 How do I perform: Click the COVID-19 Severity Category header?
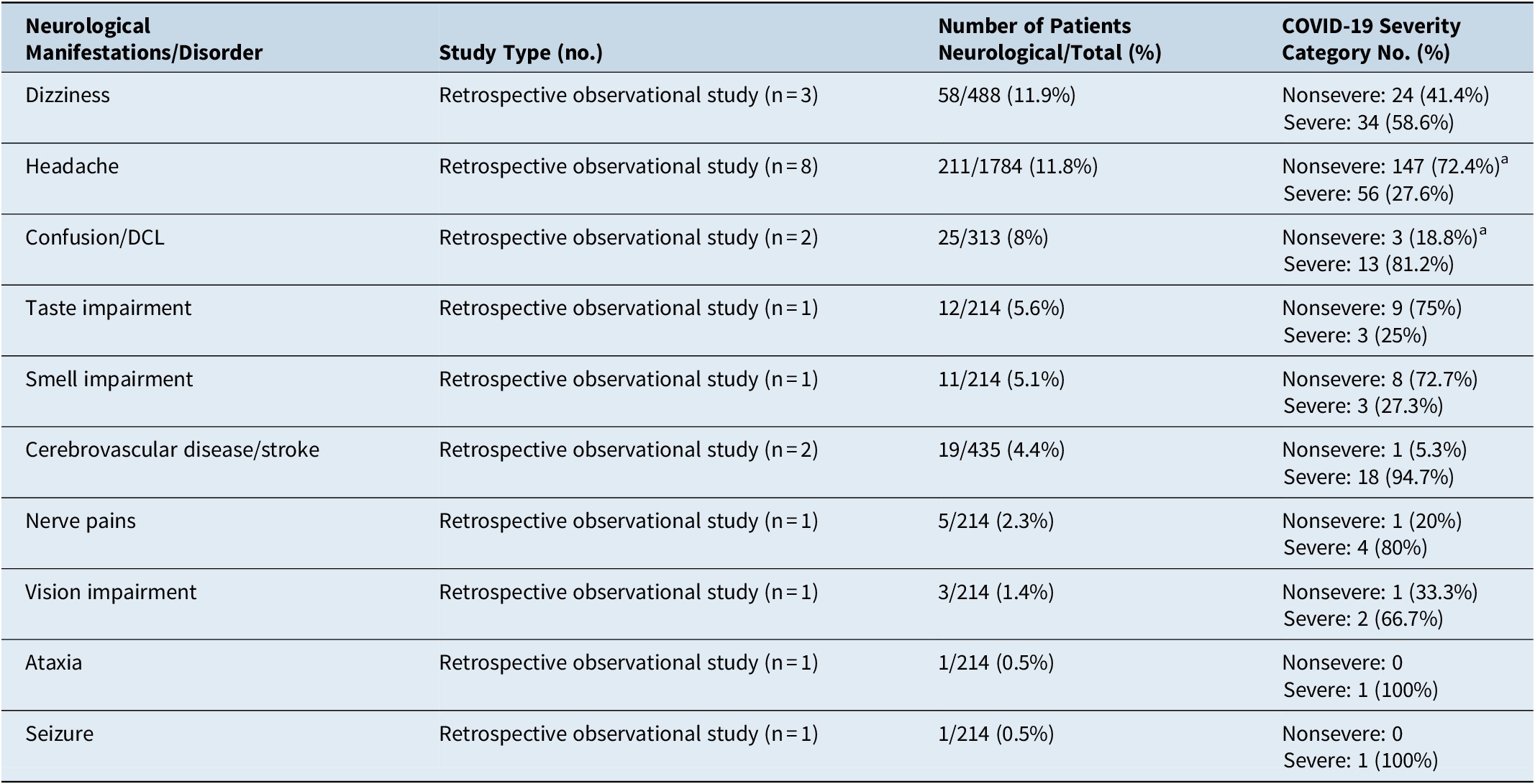coord(1371,40)
